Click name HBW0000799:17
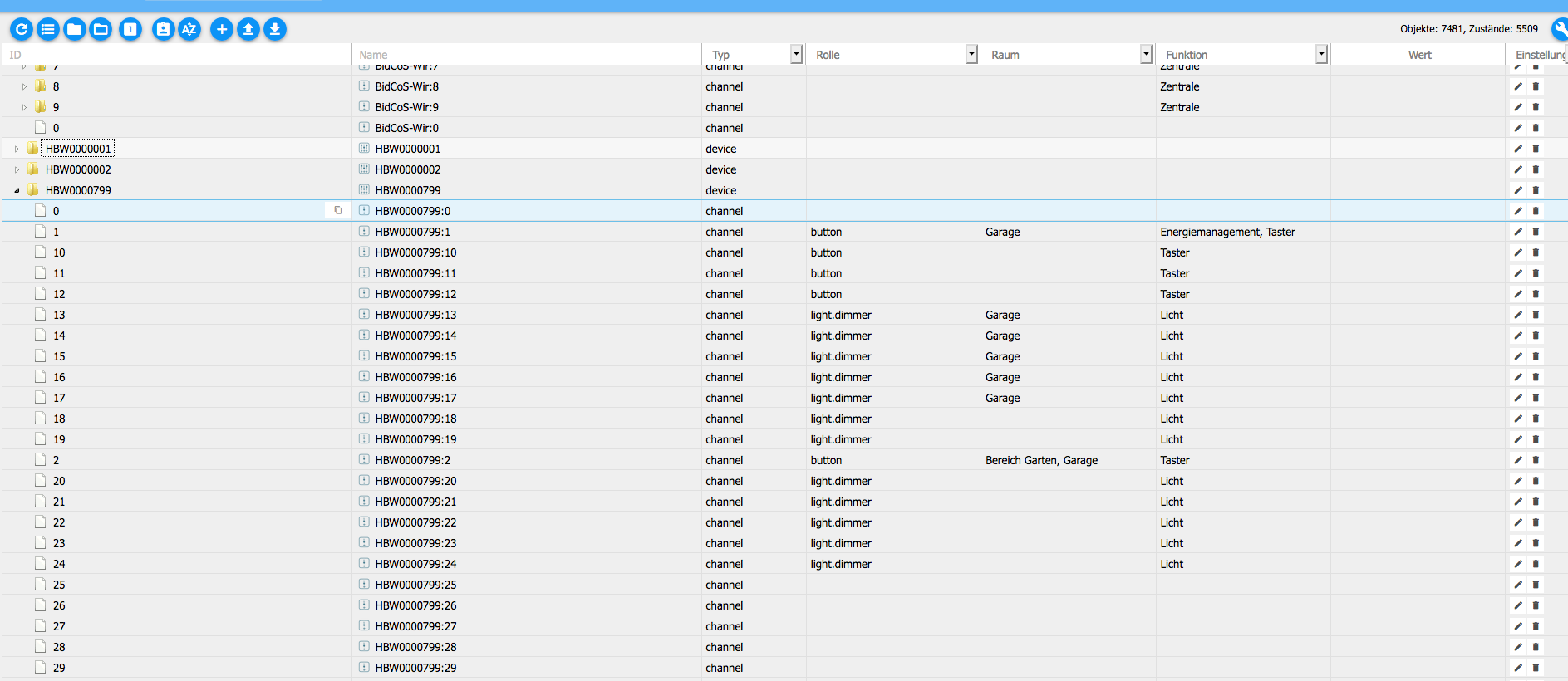The width and height of the screenshot is (1568, 681). tap(415, 398)
